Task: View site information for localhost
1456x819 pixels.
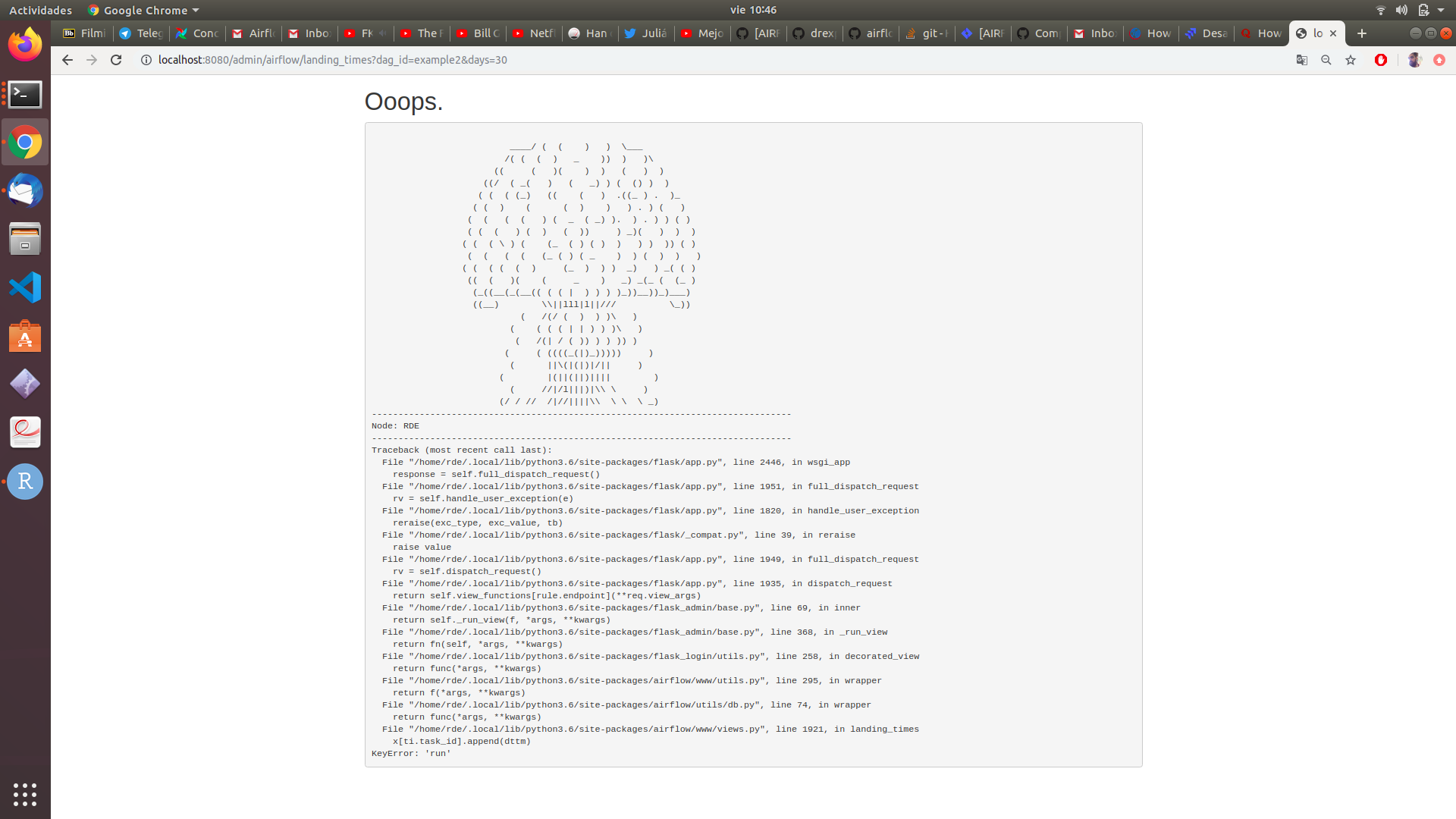Action: point(146,60)
